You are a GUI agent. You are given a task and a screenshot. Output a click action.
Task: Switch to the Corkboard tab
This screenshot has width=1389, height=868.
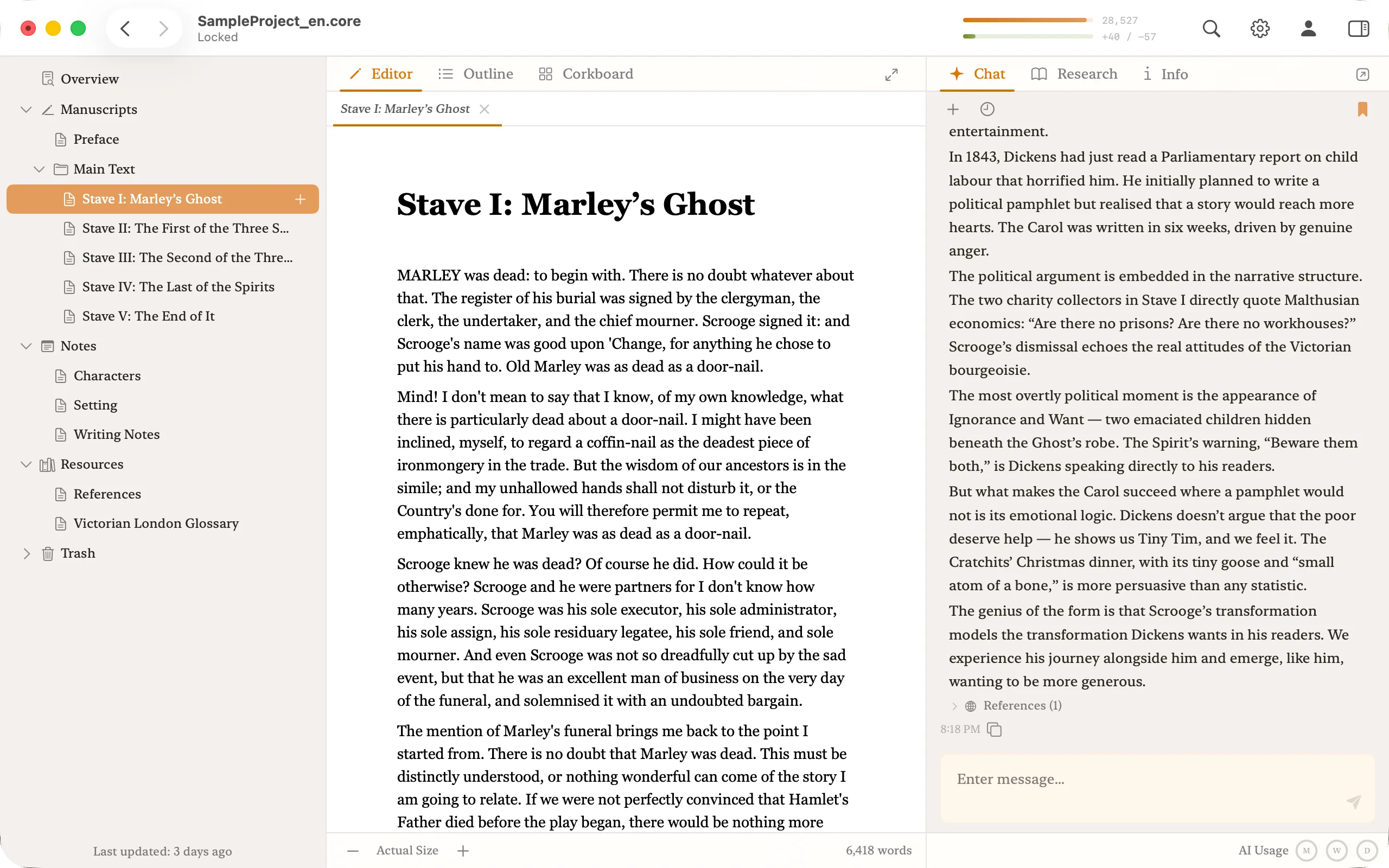(586, 74)
